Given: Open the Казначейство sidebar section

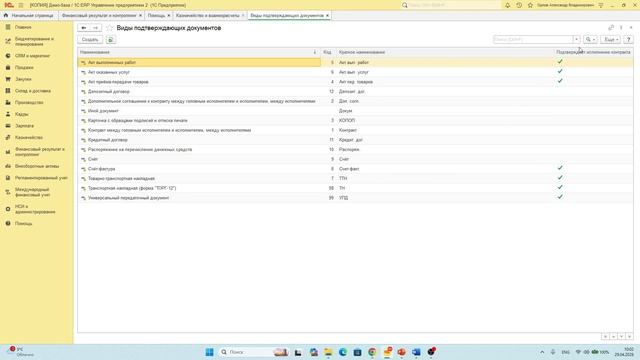Looking at the screenshot, I should pos(29,138).
